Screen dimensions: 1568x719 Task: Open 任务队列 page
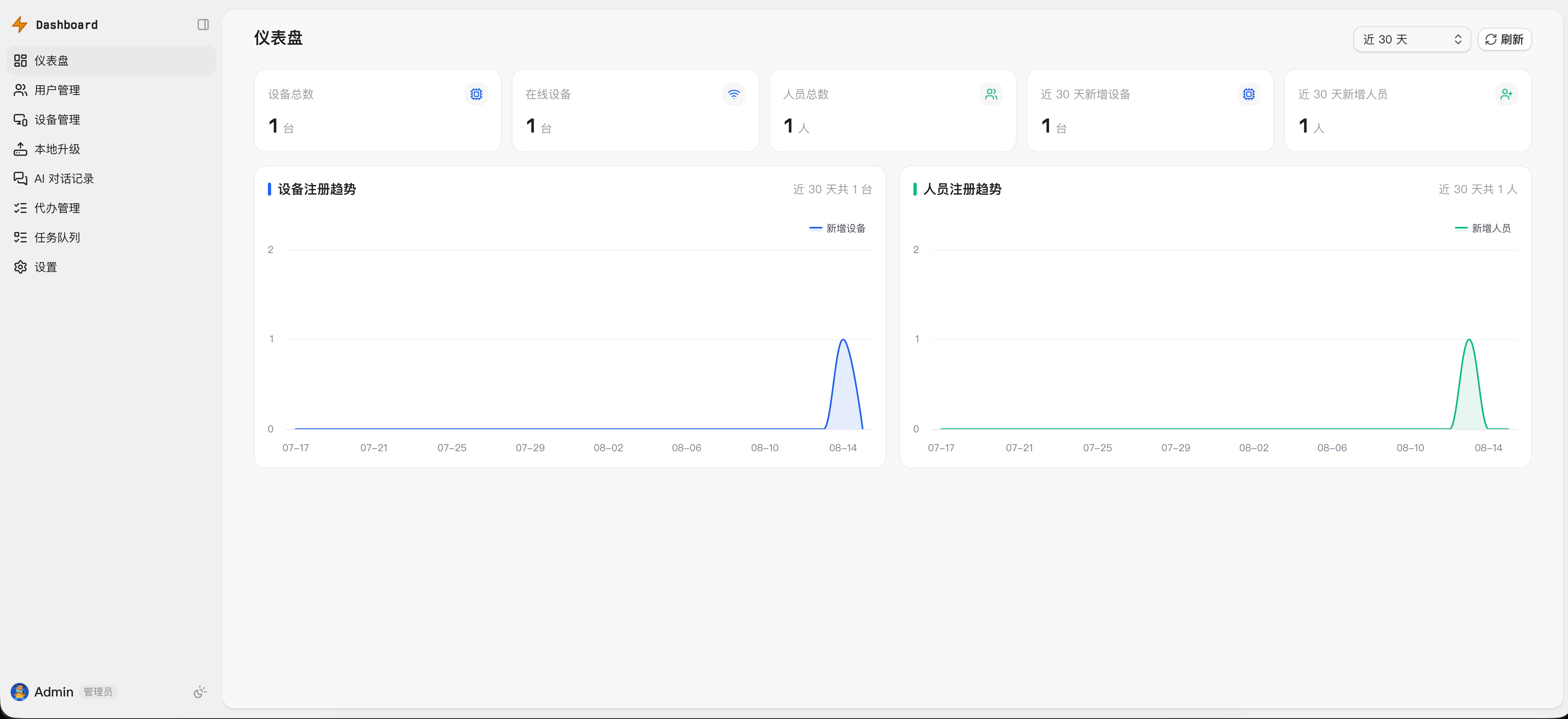pos(111,237)
